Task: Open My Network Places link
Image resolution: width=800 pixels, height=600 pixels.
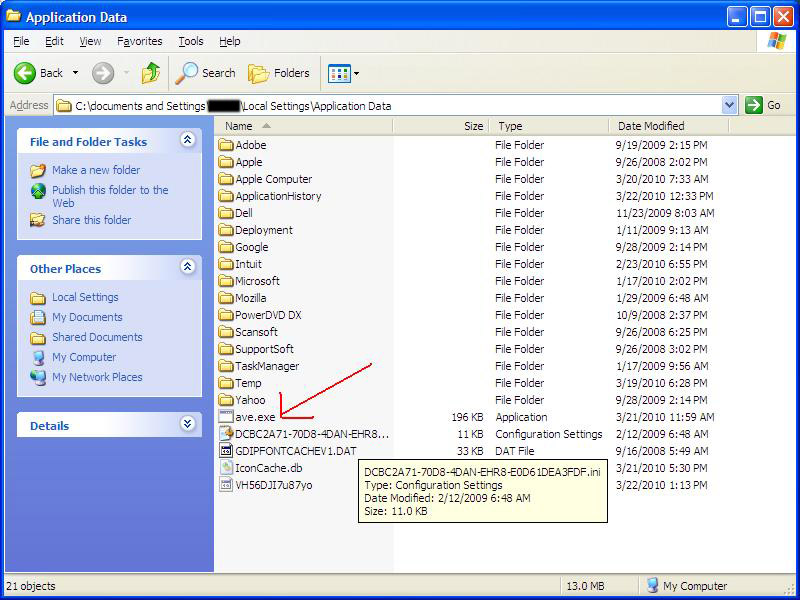Action: point(97,377)
